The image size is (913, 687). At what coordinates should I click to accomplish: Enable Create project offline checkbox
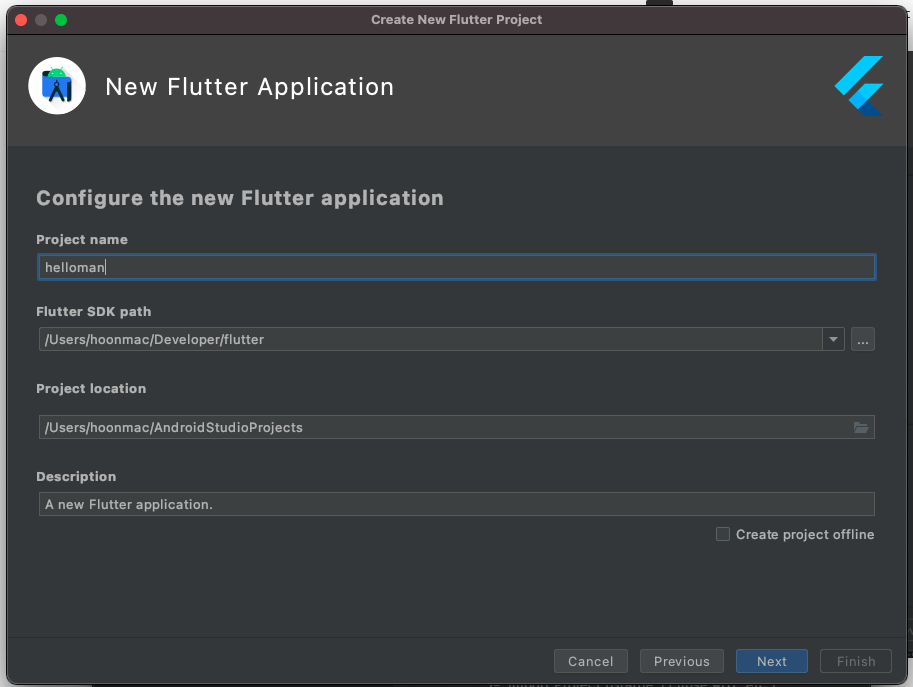pyautogui.click(x=723, y=534)
